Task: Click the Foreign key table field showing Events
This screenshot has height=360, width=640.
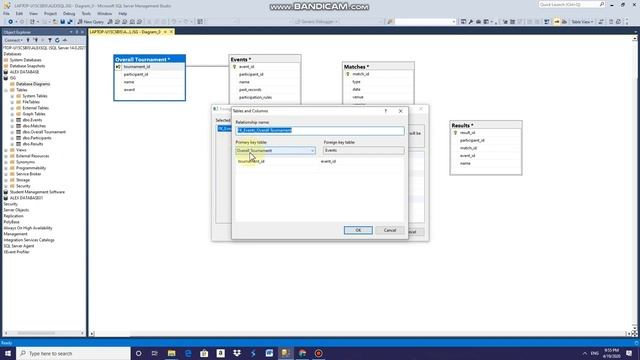Action: pyautogui.click(x=364, y=151)
